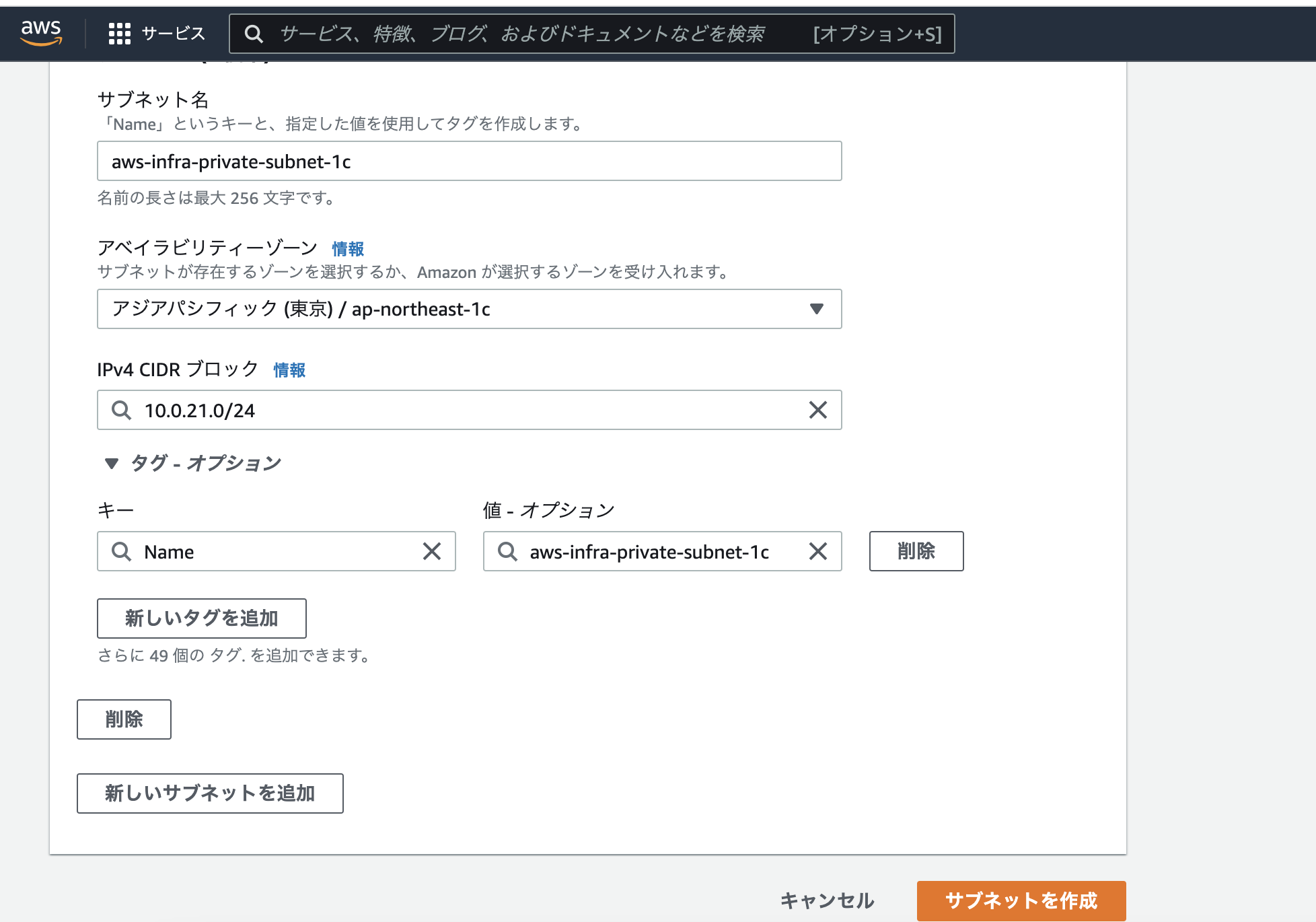
Task: Open the 情報 link beside IPv4 CIDR ブロック
Action: (x=289, y=369)
